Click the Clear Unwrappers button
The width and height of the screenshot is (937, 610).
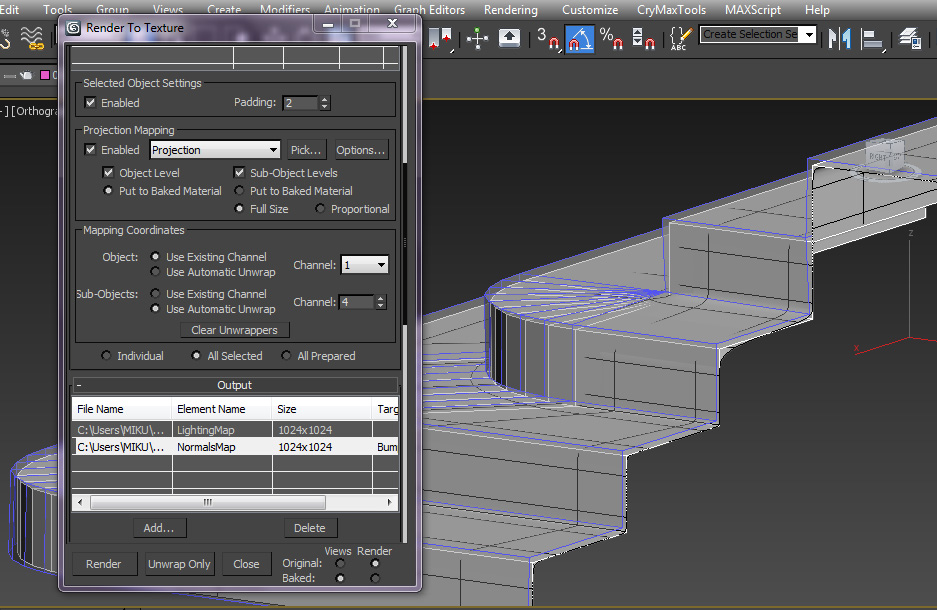coord(234,330)
